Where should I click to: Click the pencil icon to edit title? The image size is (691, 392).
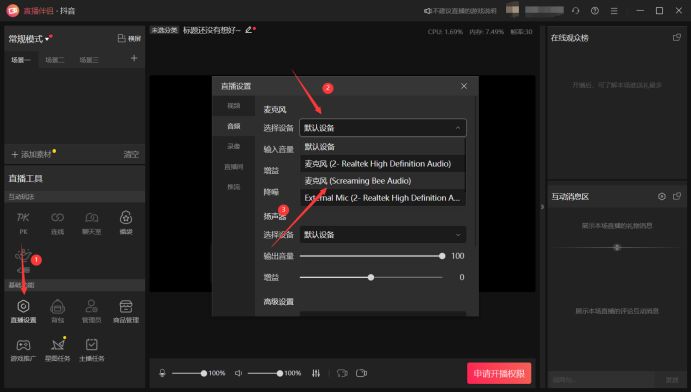pos(249,30)
